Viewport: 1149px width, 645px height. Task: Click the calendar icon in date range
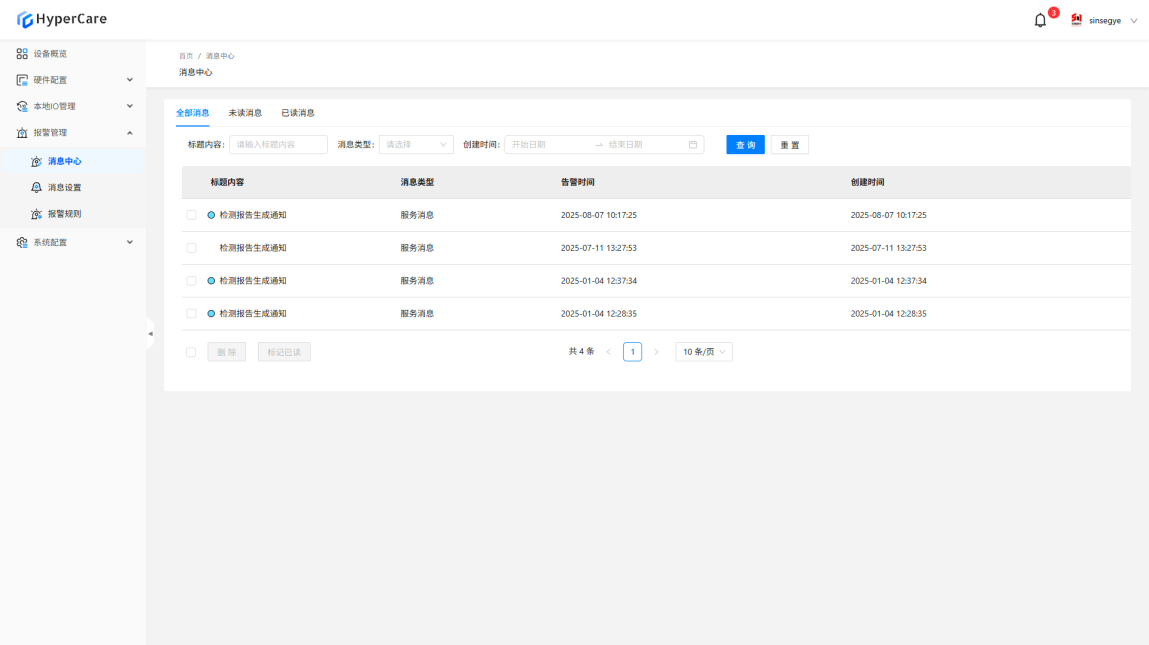point(693,145)
